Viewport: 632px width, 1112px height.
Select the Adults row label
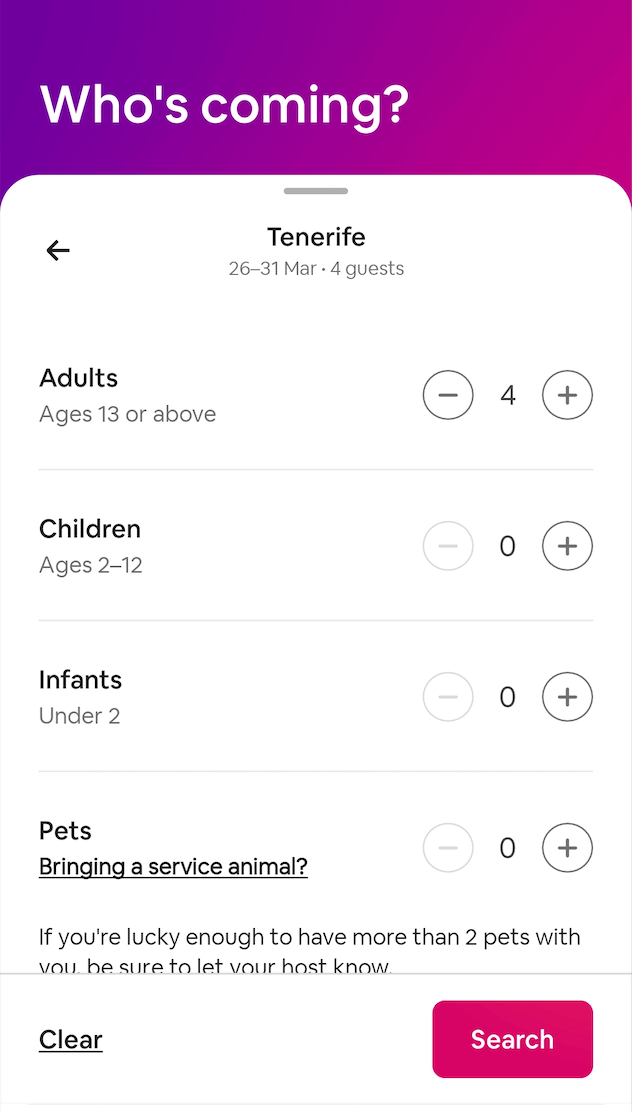79,378
